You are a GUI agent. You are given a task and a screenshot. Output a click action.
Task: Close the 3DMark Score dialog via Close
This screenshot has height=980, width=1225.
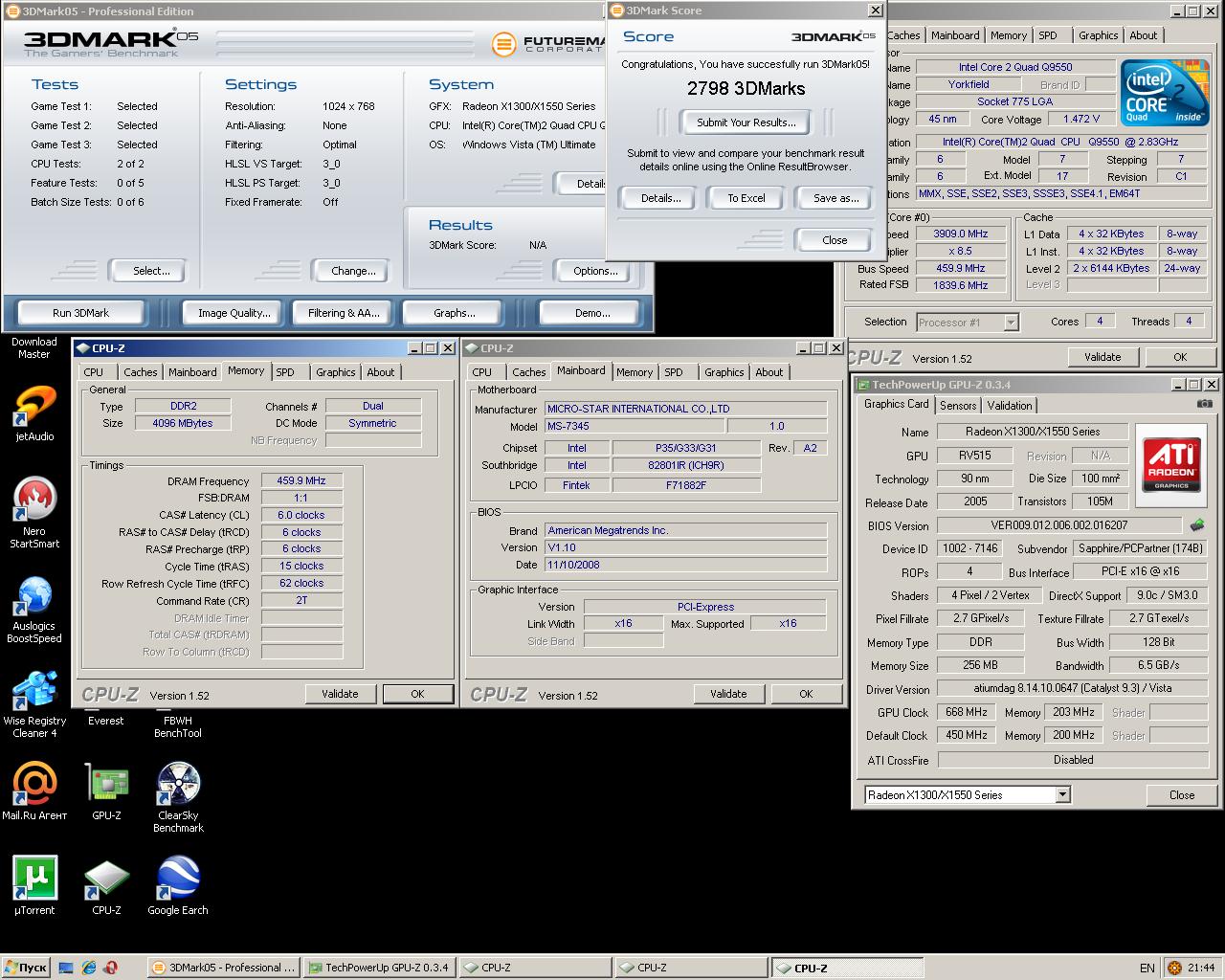click(835, 240)
